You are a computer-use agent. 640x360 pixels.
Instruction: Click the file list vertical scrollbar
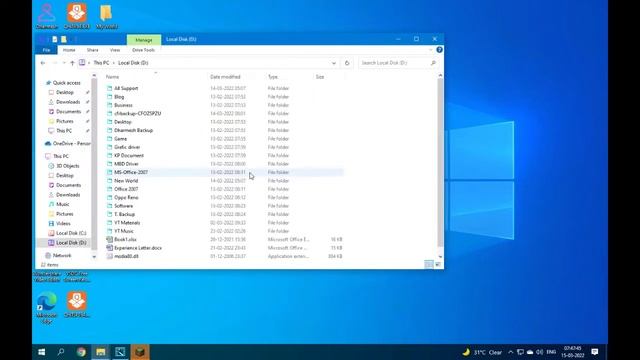point(440,163)
